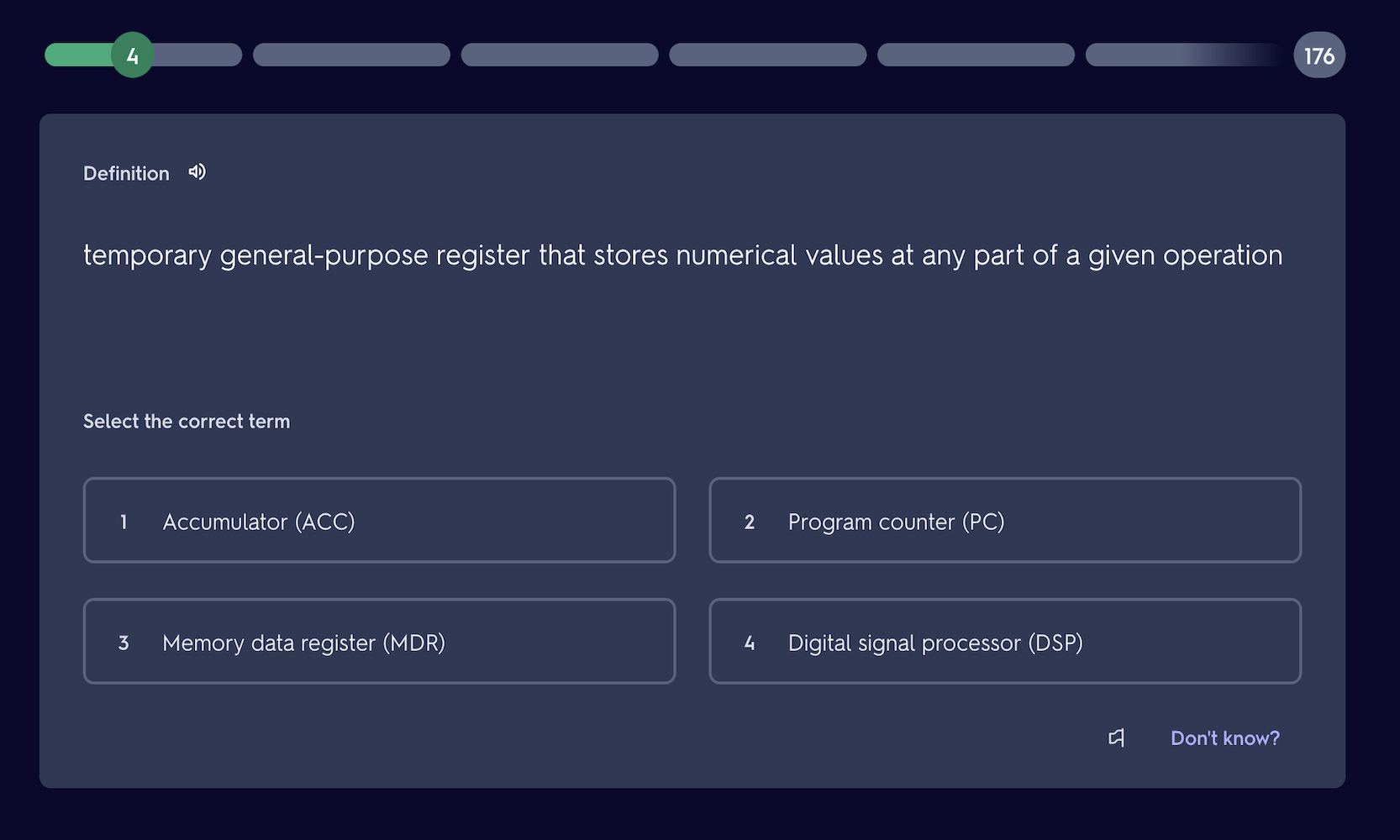Click the Definition label
The height and width of the screenshot is (840, 1400).
point(126,173)
